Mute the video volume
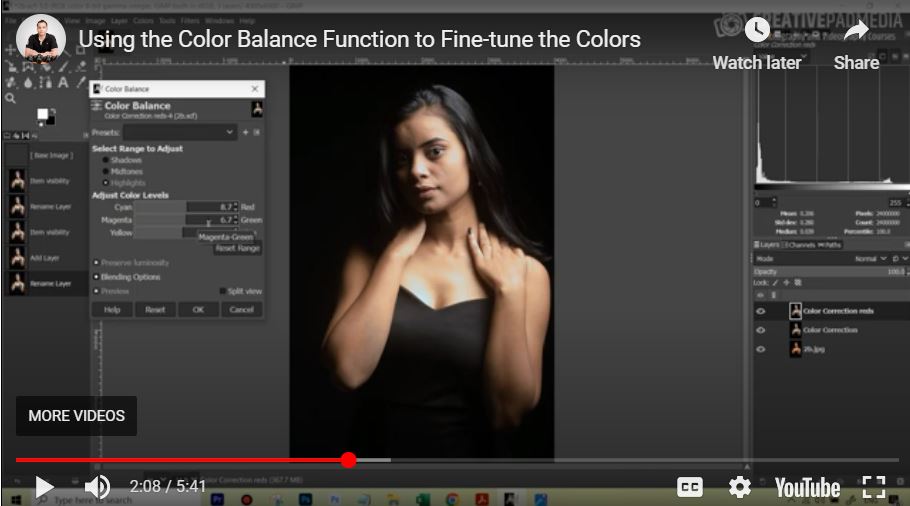This screenshot has width=910, height=506. pos(98,487)
